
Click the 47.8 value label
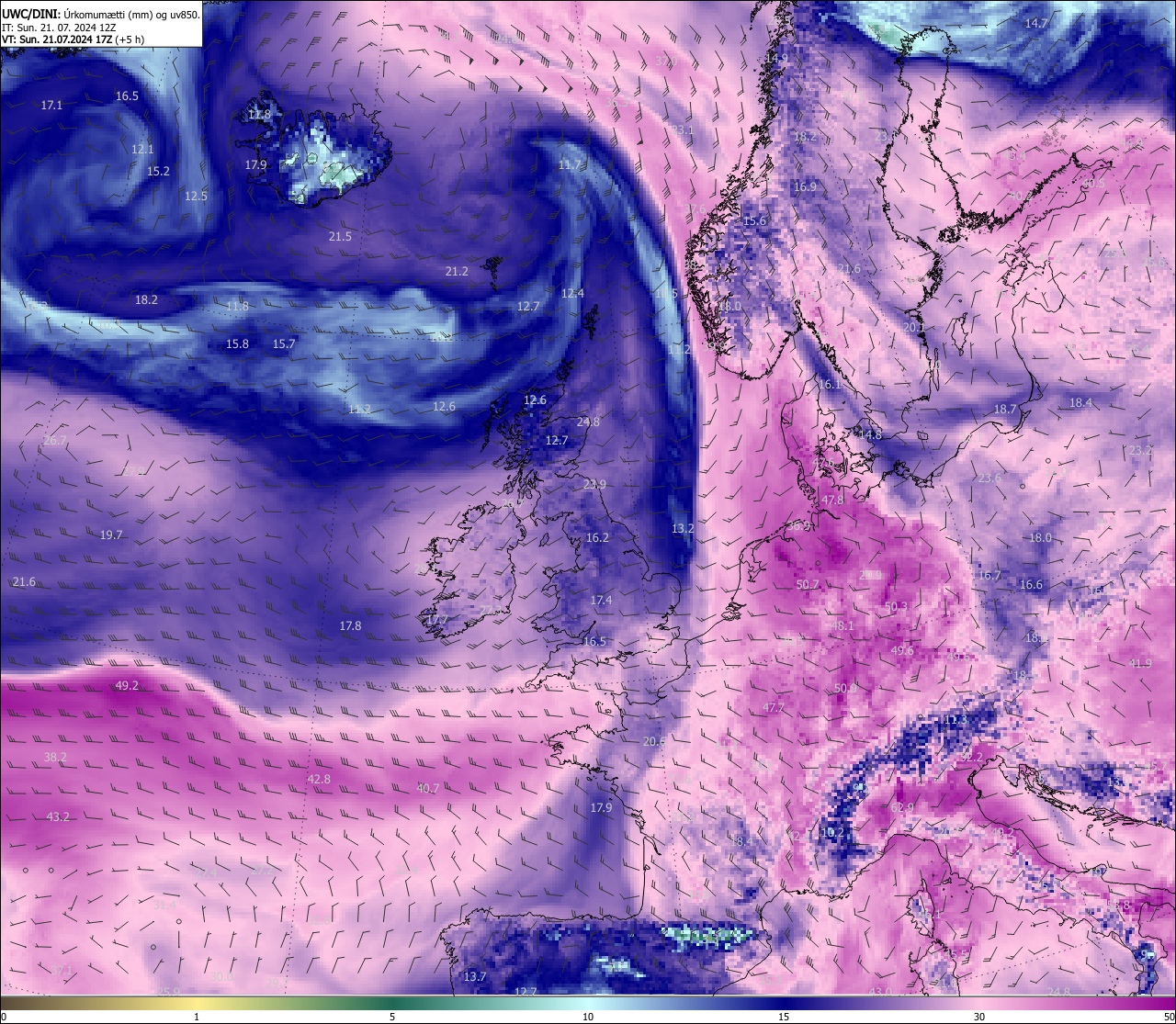tap(832, 500)
